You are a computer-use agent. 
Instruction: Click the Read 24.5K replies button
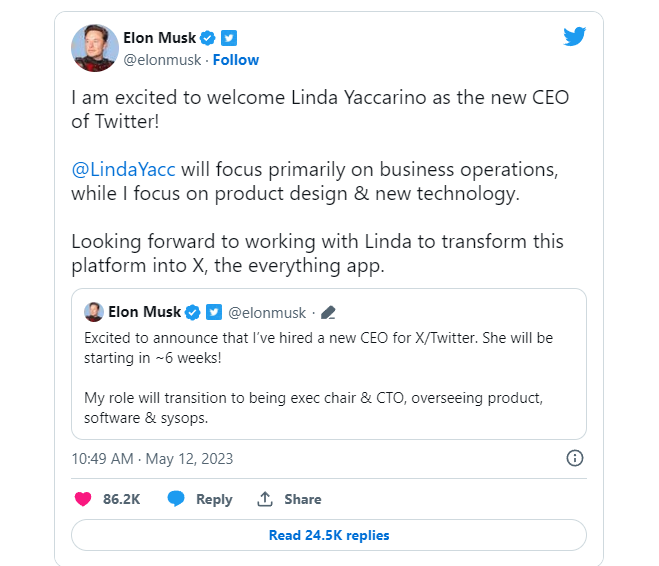329,535
